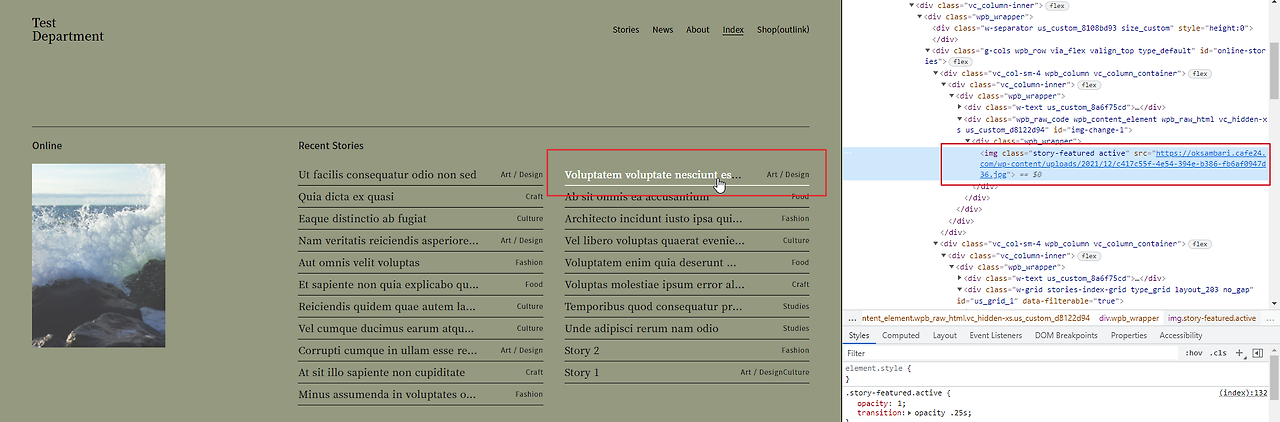Select img.story-featured.active in the breadcrumb
This screenshot has width=1280, height=422.
[x=1213, y=318]
